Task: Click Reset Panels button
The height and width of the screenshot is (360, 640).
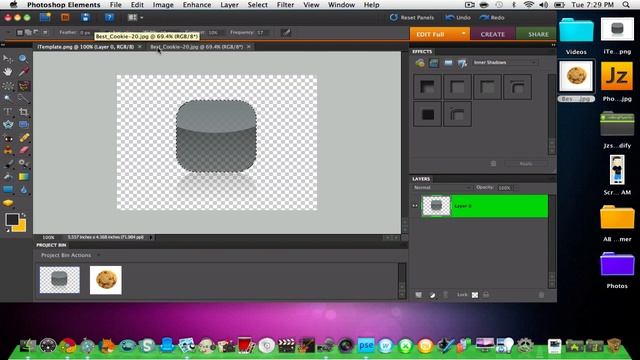Action: point(412,18)
